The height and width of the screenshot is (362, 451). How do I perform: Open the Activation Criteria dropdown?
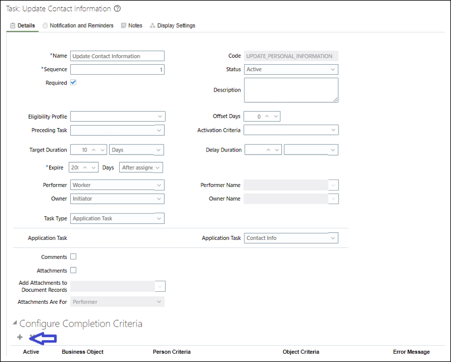click(x=291, y=130)
